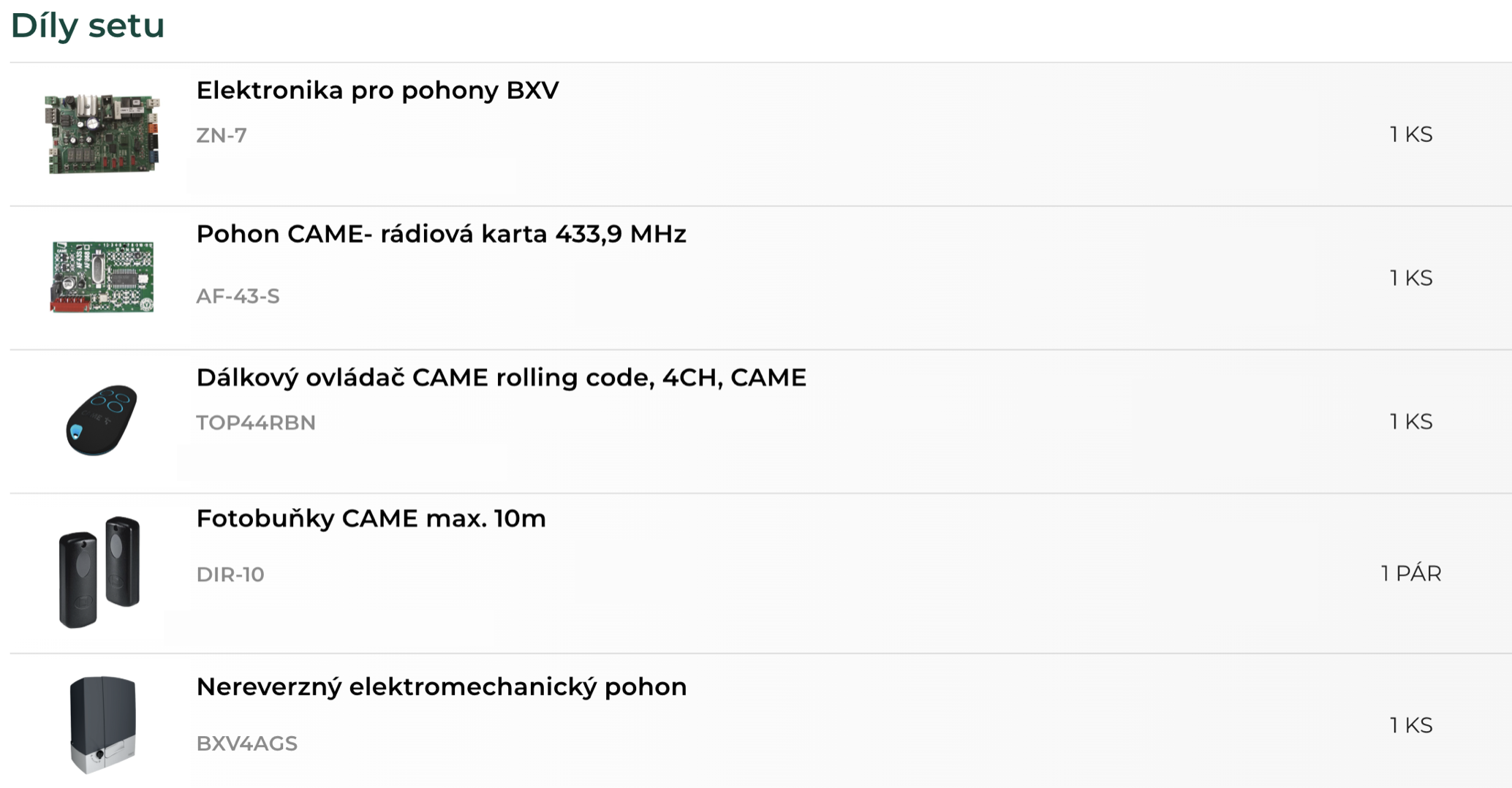
Task: Click the BXV4AGS product code
Action: click(246, 743)
